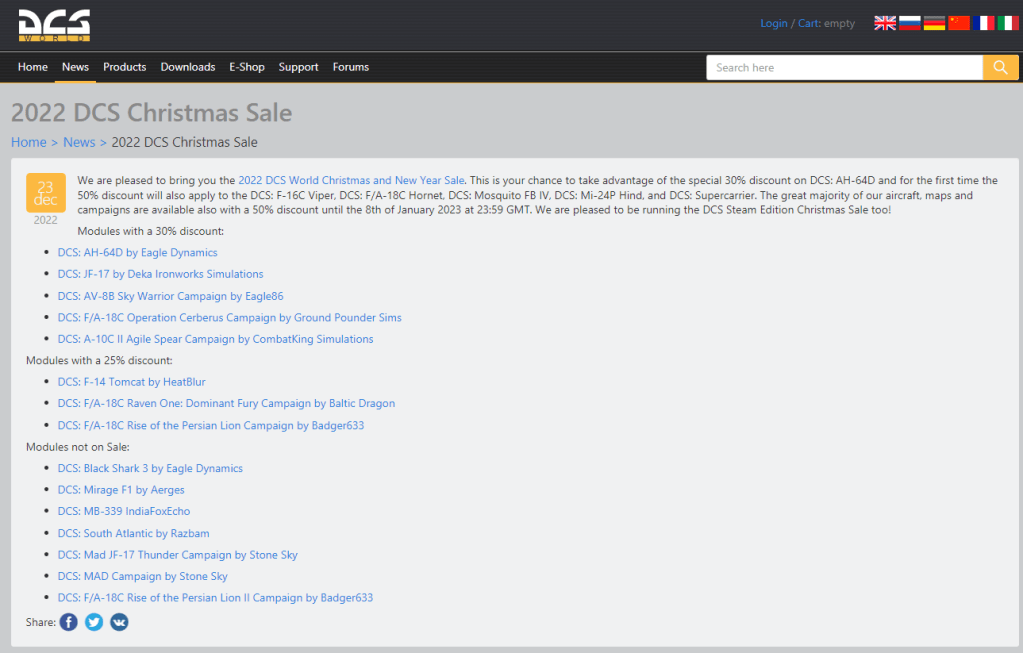Image resolution: width=1023 pixels, height=653 pixels.
Task: Switch language using the UK flag
Action: tap(885, 23)
